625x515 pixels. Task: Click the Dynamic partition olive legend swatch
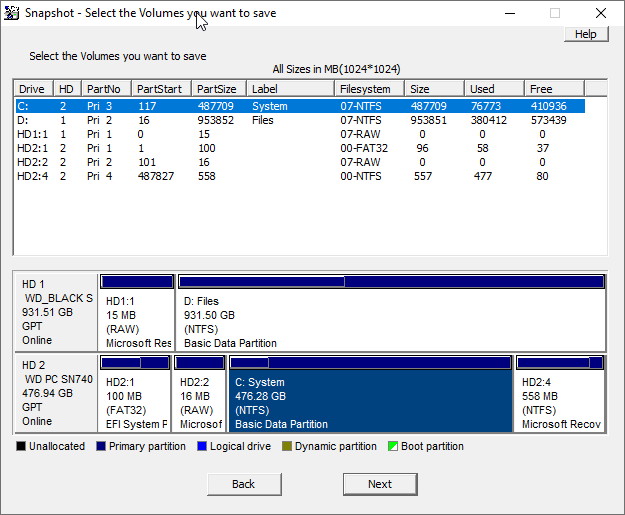(x=287, y=446)
